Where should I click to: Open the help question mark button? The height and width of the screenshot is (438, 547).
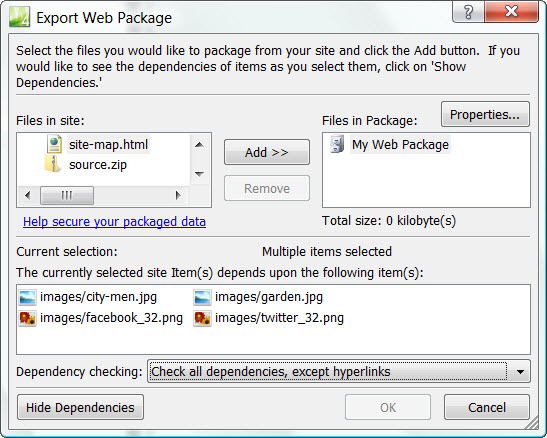tap(468, 12)
